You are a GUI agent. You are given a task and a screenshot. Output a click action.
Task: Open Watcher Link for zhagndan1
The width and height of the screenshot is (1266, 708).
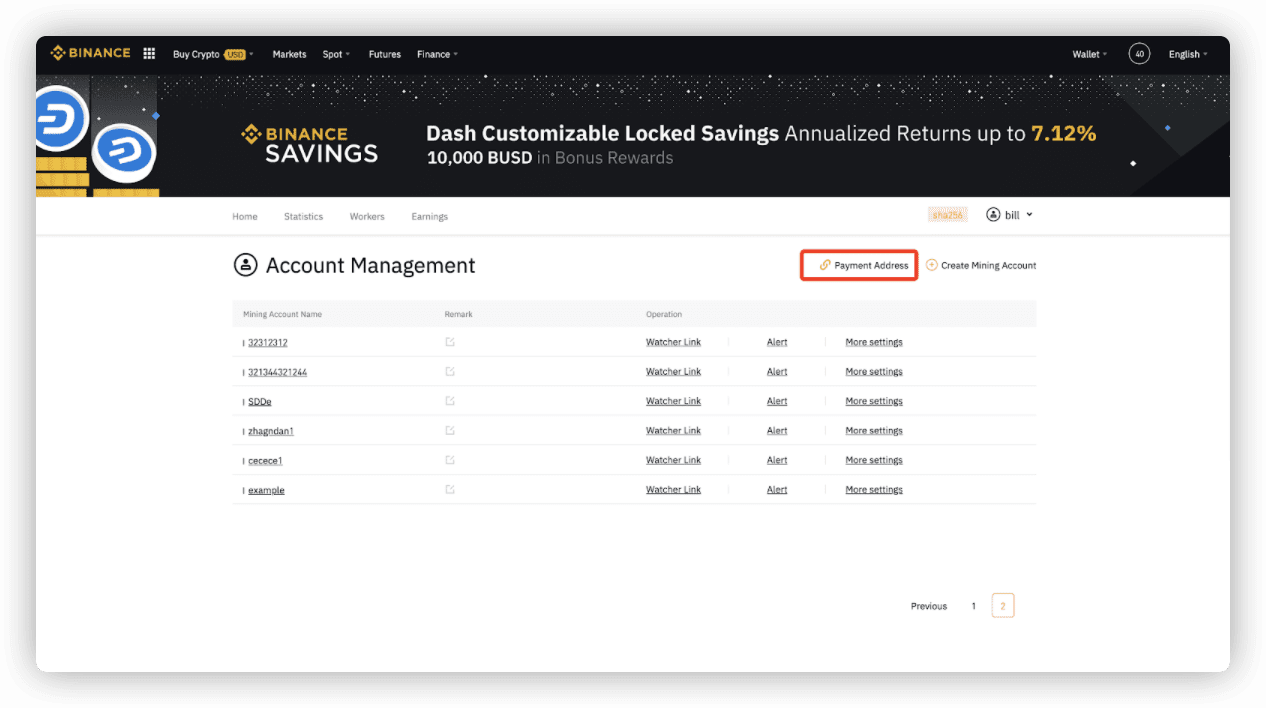click(673, 430)
